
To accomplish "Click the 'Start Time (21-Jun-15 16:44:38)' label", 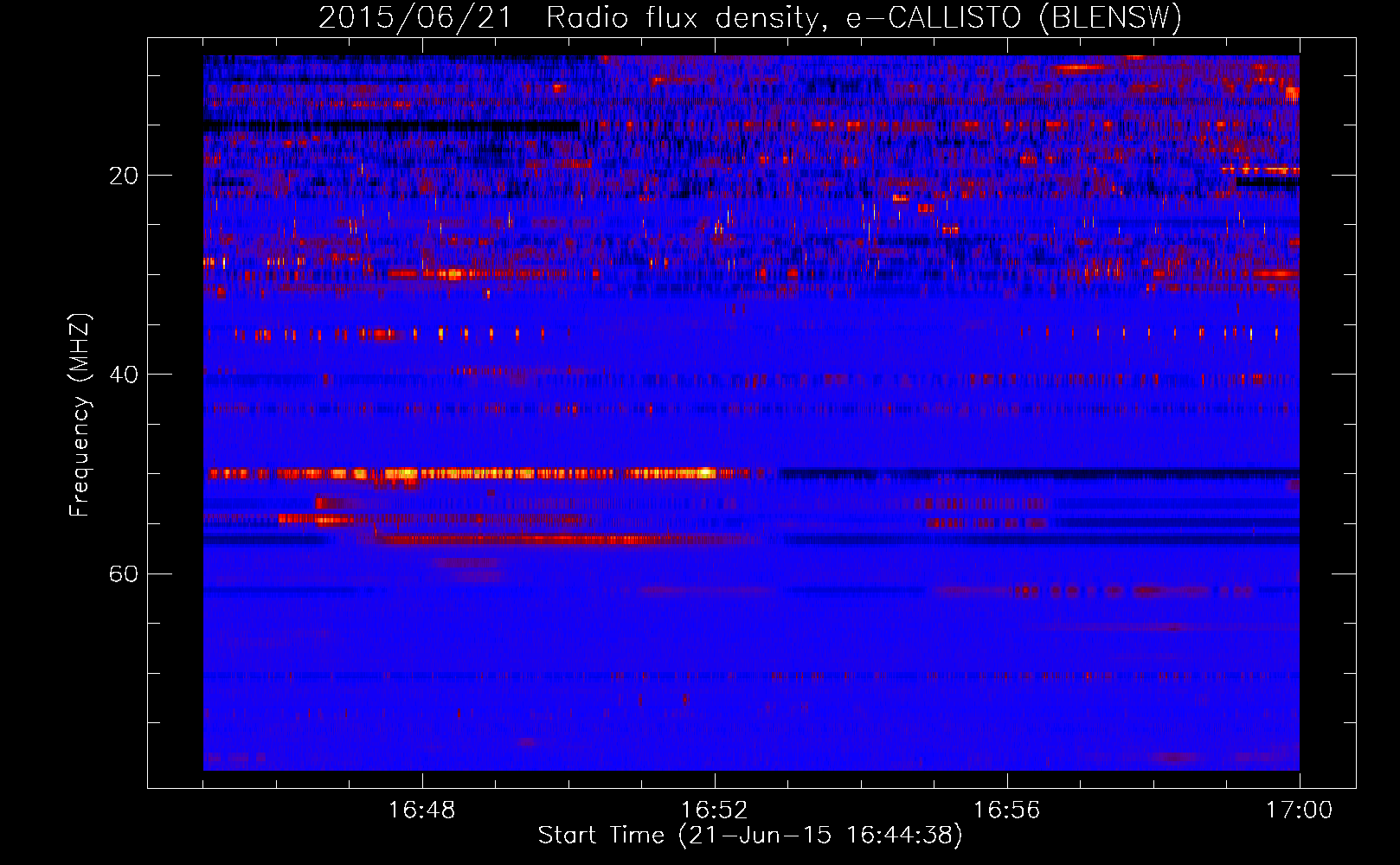I will coord(750,836).
